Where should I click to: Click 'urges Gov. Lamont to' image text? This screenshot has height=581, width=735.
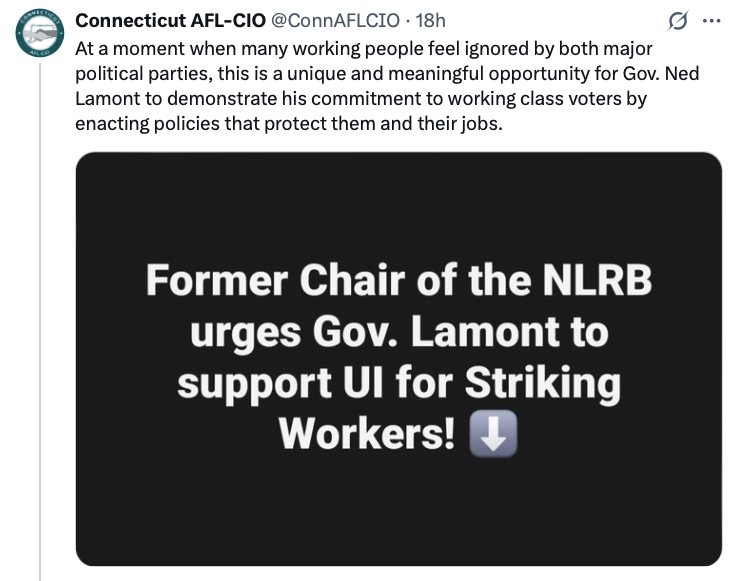398,331
